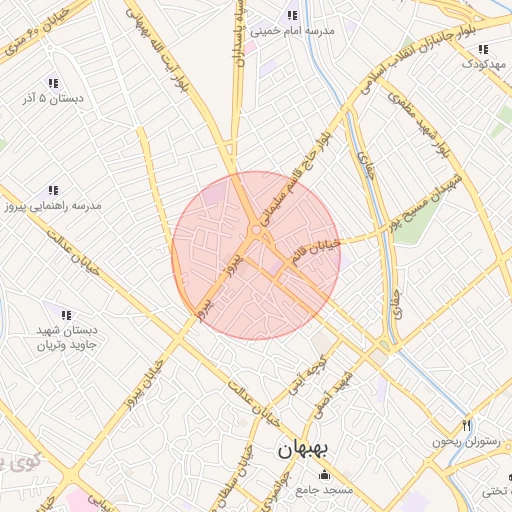Open the رستوران ریحون restaurant icon
This screenshot has height=512, width=512.
[x=467, y=426]
